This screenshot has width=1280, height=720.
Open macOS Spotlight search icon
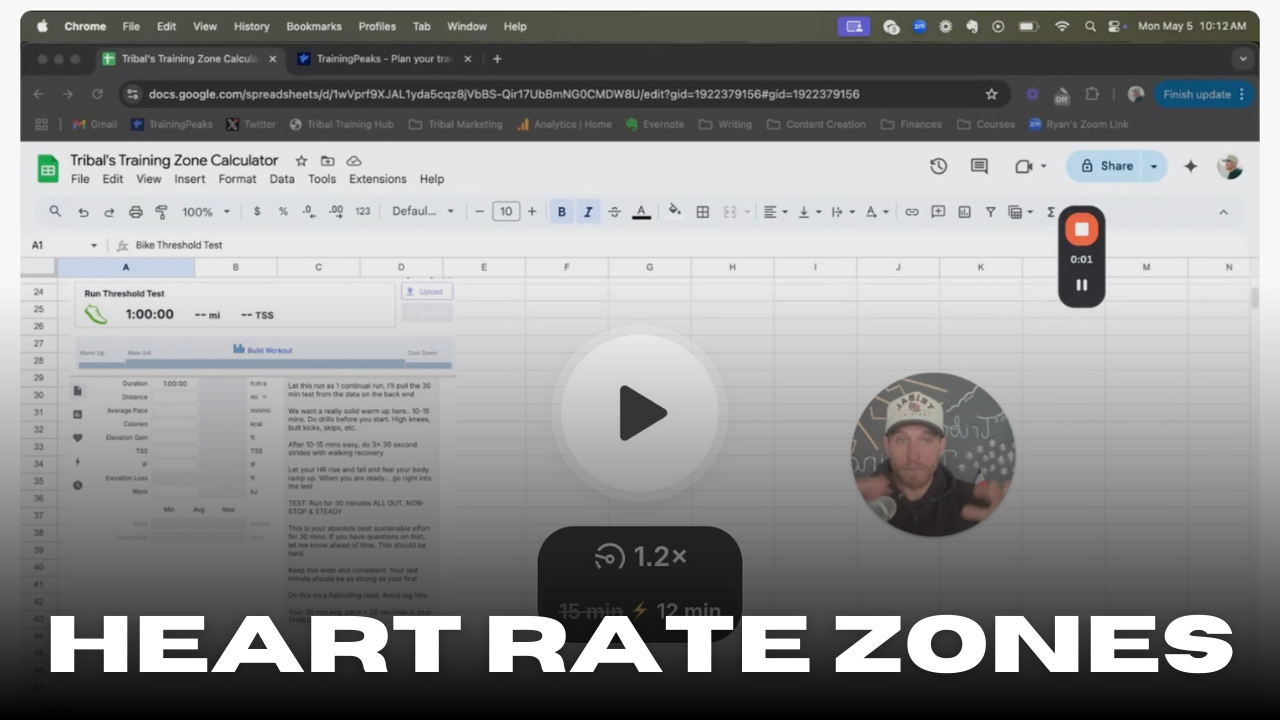pos(1090,26)
